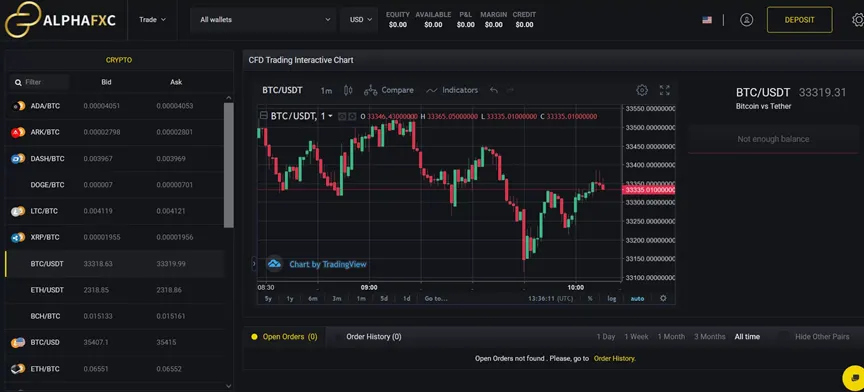Select the BTC/USDT row
Image resolution: width=864 pixels, height=392 pixels.
[x=115, y=264]
